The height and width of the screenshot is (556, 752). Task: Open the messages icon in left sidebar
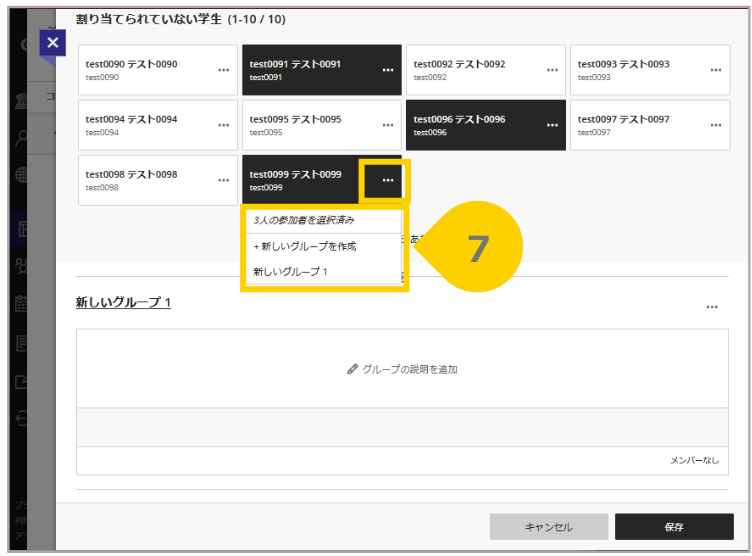tap(21, 343)
